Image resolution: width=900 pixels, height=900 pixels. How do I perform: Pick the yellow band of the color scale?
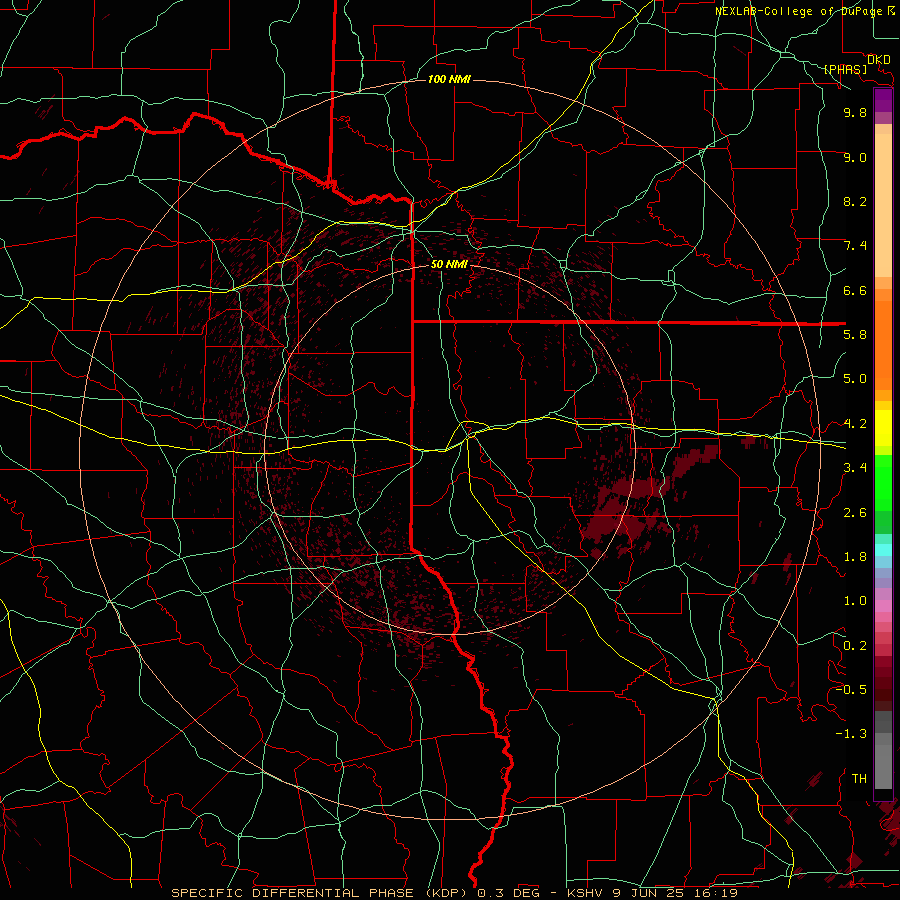[883, 428]
